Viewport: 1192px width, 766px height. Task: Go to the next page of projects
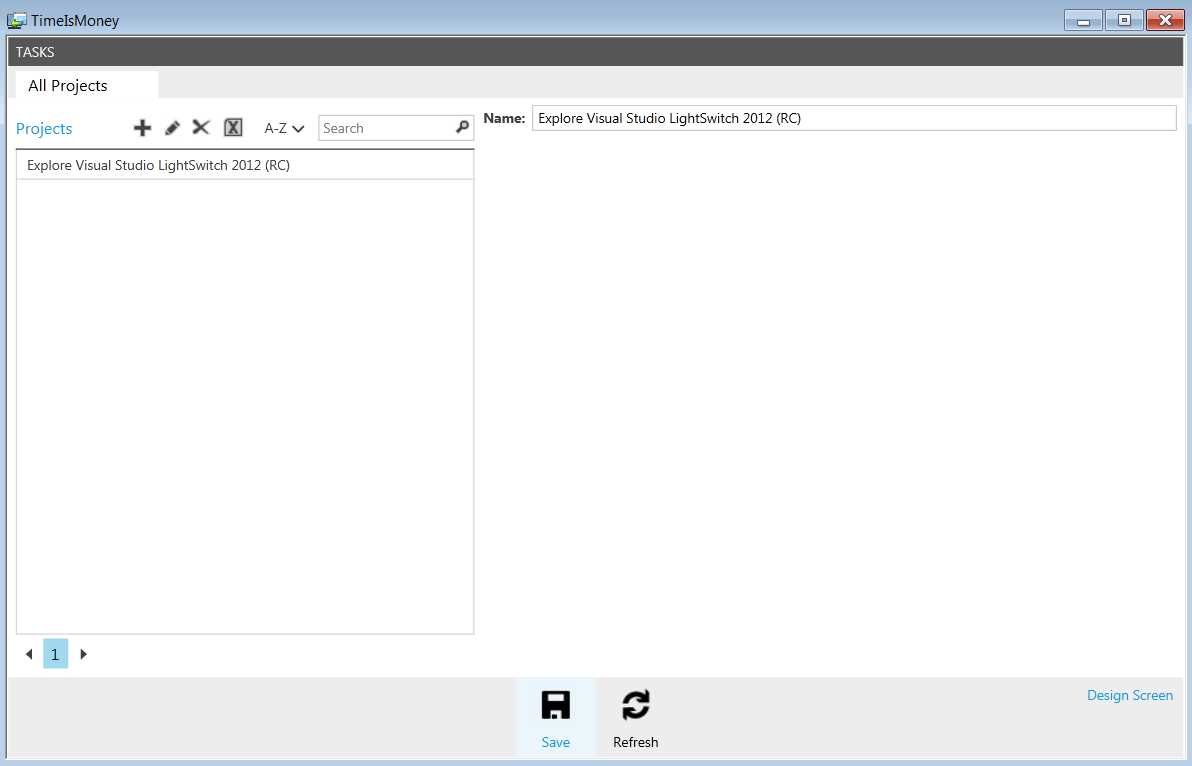click(83, 654)
